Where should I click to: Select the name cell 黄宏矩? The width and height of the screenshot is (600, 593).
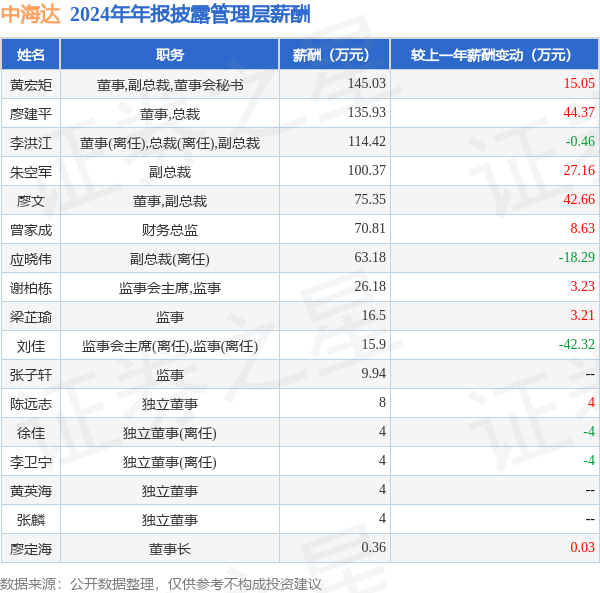tap(31, 85)
